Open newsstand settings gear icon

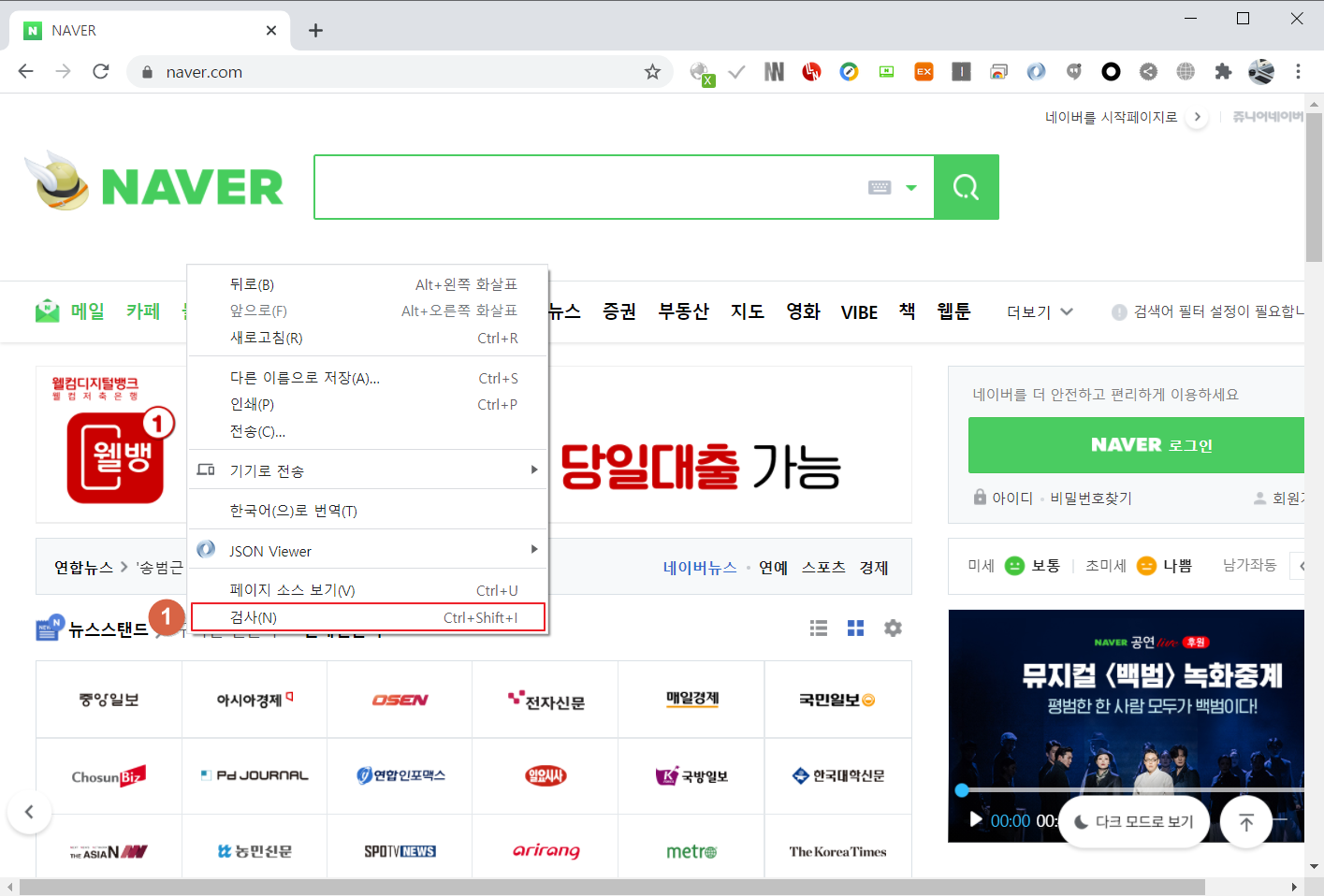pyautogui.click(x=893, y=629)
